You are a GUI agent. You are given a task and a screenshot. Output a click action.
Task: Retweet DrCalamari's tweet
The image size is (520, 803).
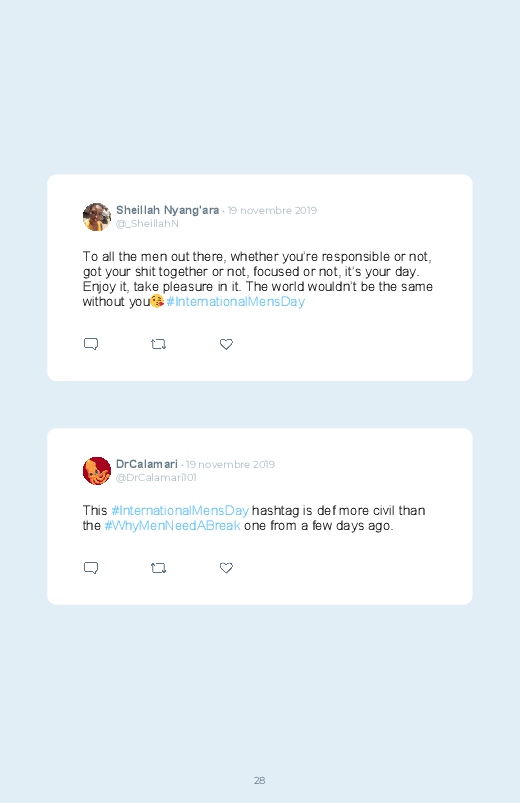(158, 568)
